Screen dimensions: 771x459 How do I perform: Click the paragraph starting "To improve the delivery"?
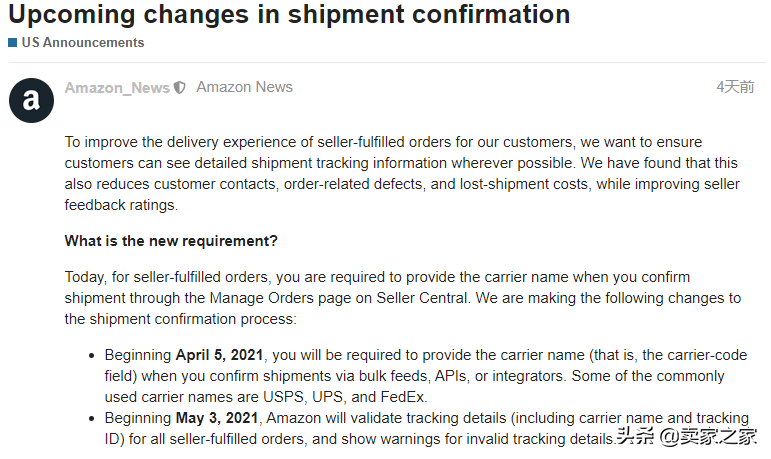pyautogui.click(x=402, y=174)
